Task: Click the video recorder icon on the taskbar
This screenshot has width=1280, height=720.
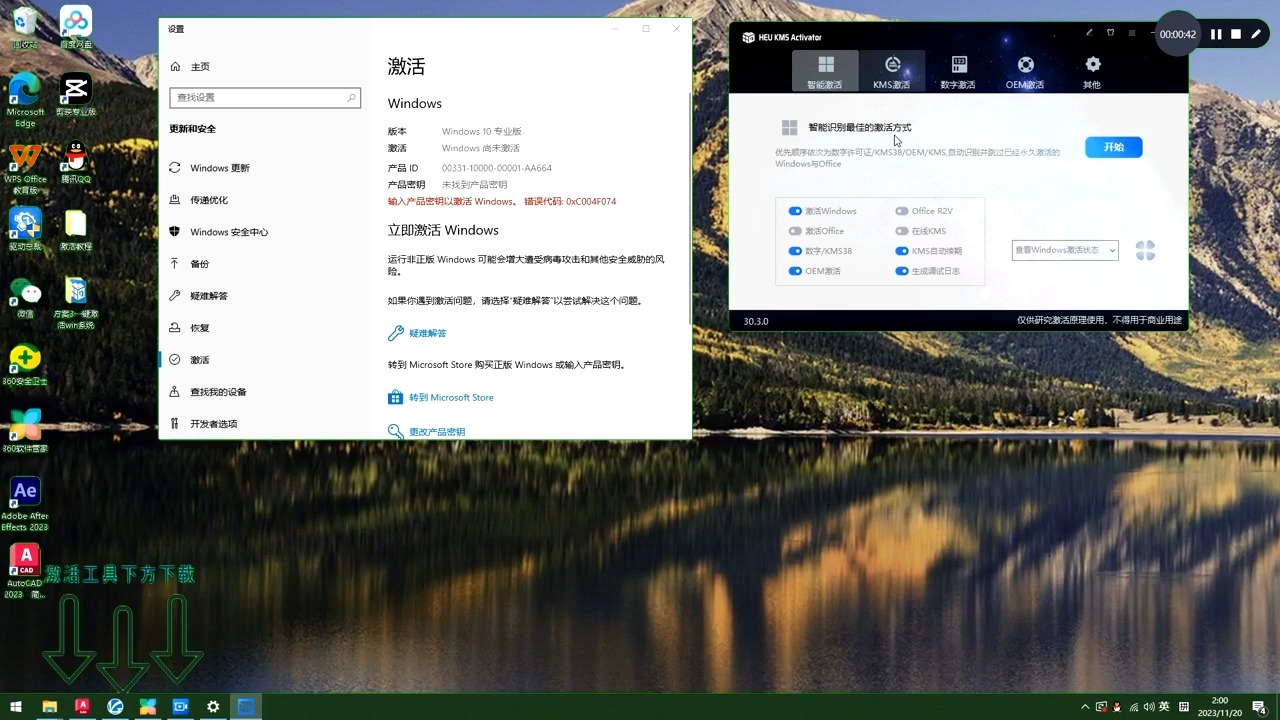Action: [180, 707]
